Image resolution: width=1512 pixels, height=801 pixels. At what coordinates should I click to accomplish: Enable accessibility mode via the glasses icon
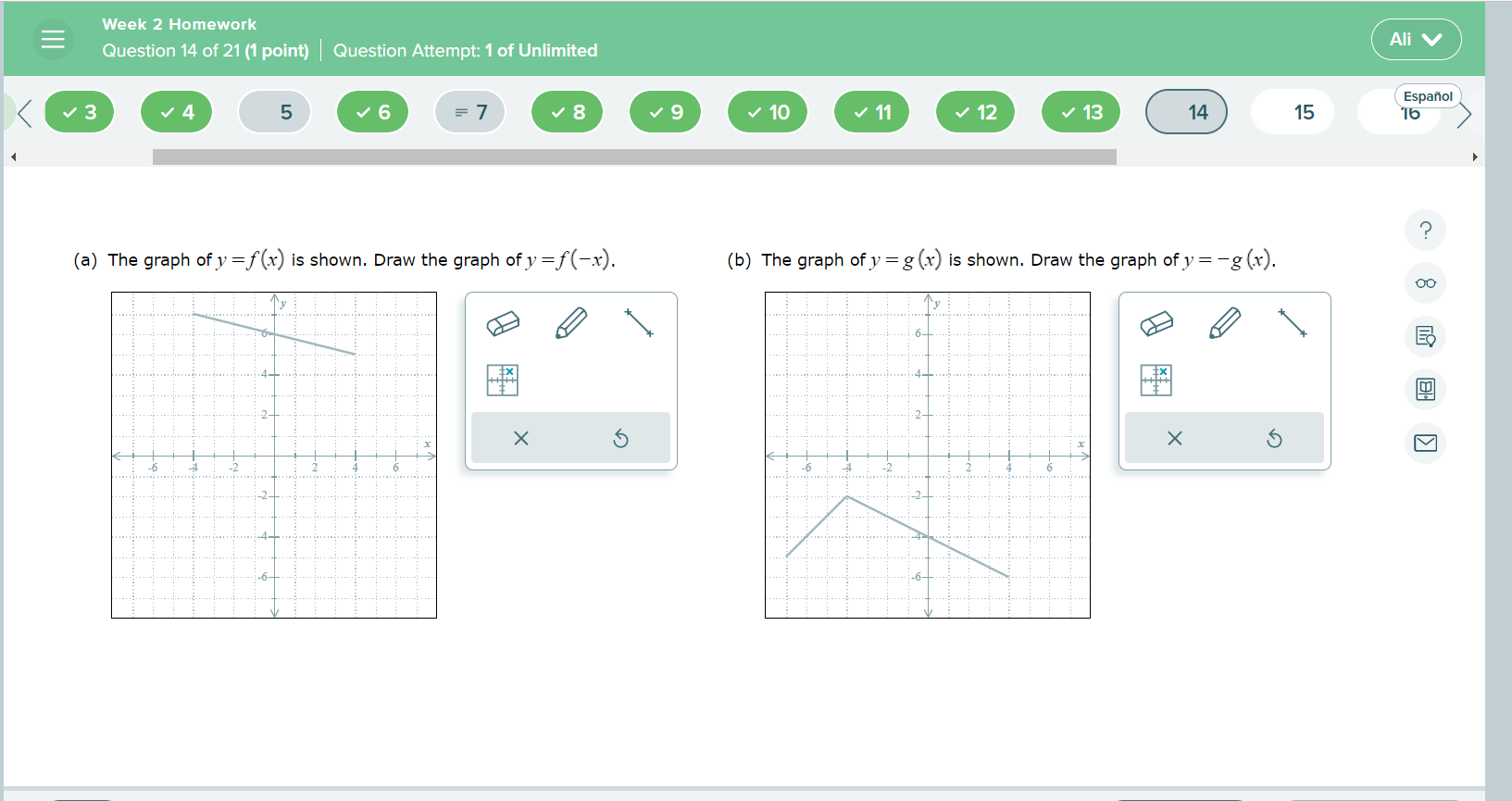pyautogui.click(x=1425, y=282)
